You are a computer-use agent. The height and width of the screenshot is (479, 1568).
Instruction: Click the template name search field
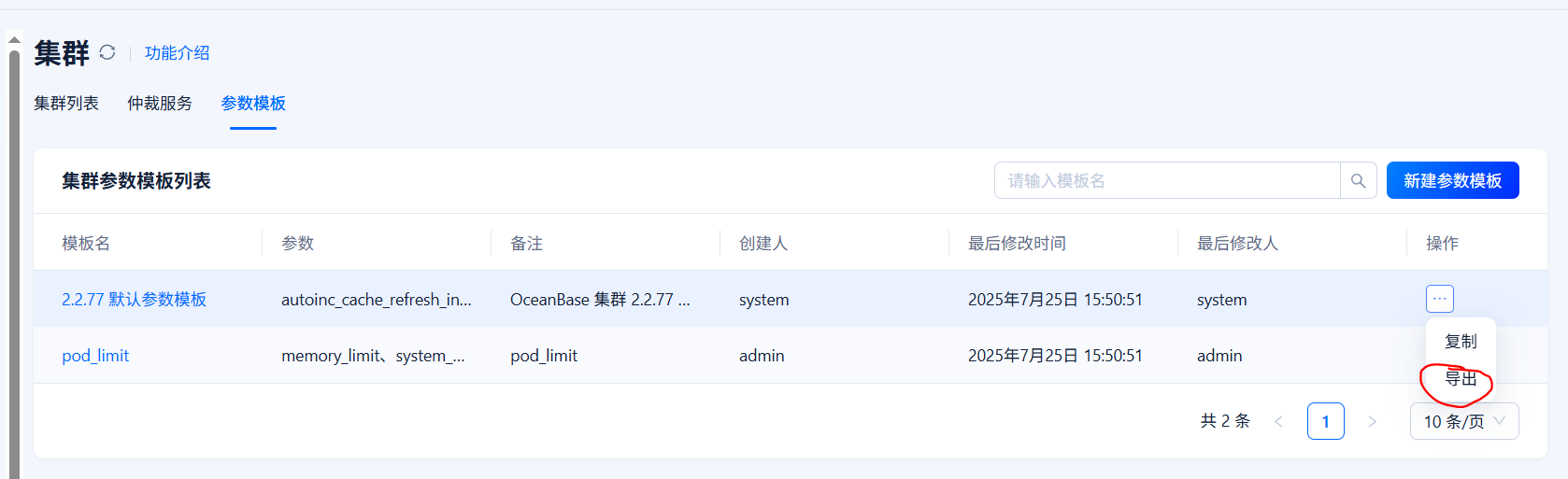1166,181
